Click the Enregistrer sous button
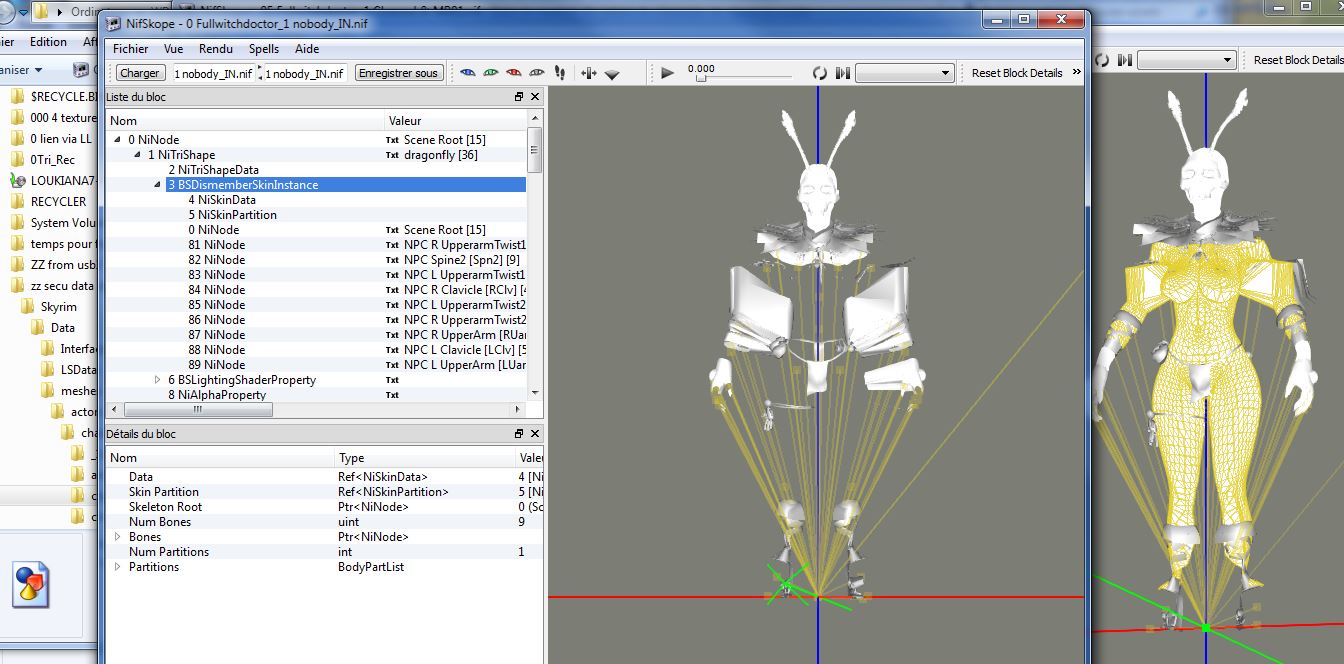Screen dimensions: 1344x664 pos(398,73)
